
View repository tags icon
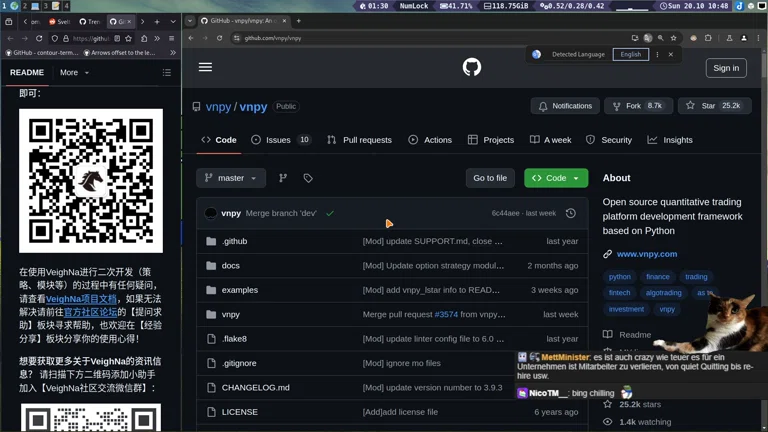click(308, 178)
